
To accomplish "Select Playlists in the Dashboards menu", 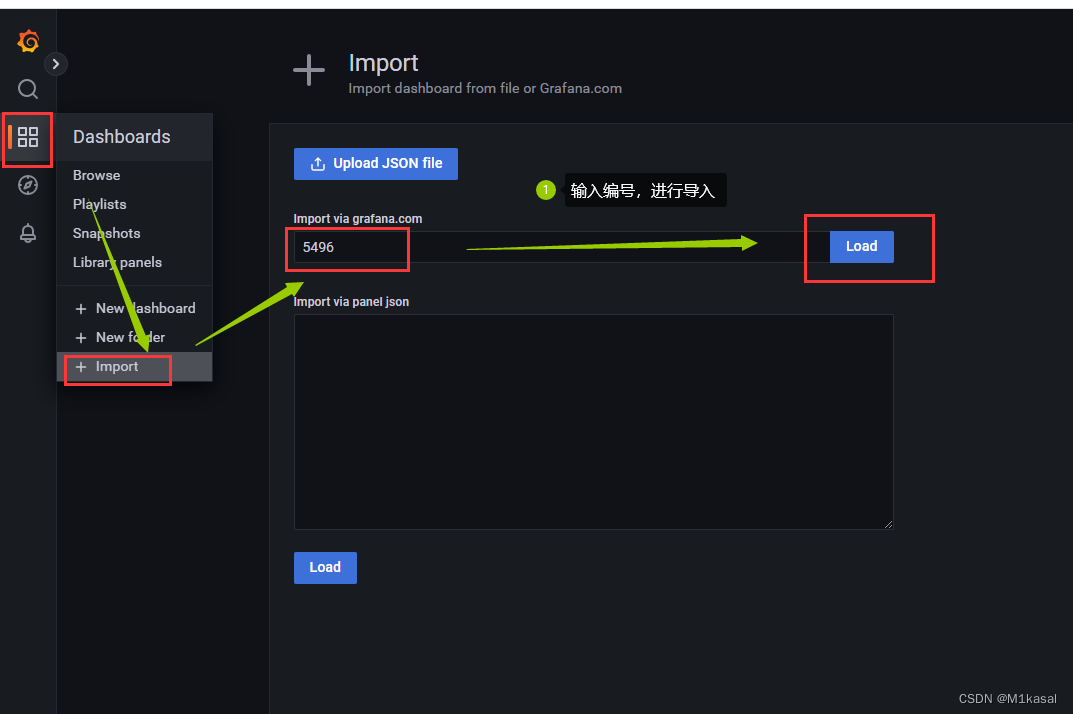I will pyautogui.click(x=100, y=204).
